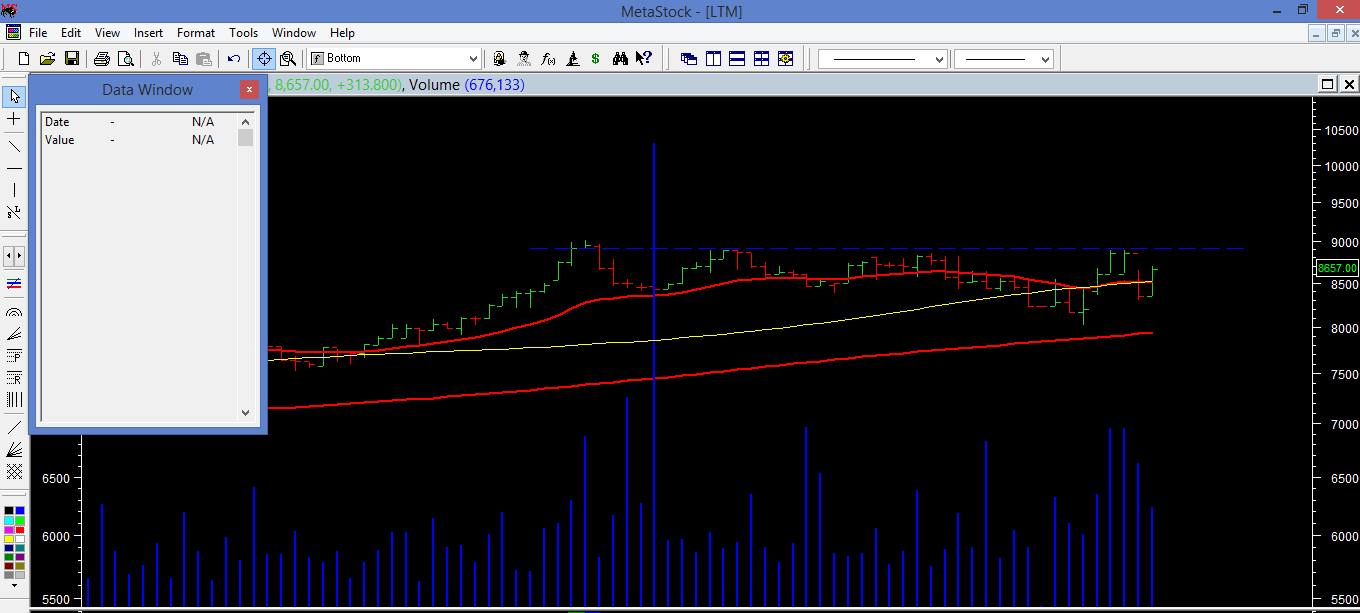
Task: Click the Date row in Data Window
Action: [138, 122]
